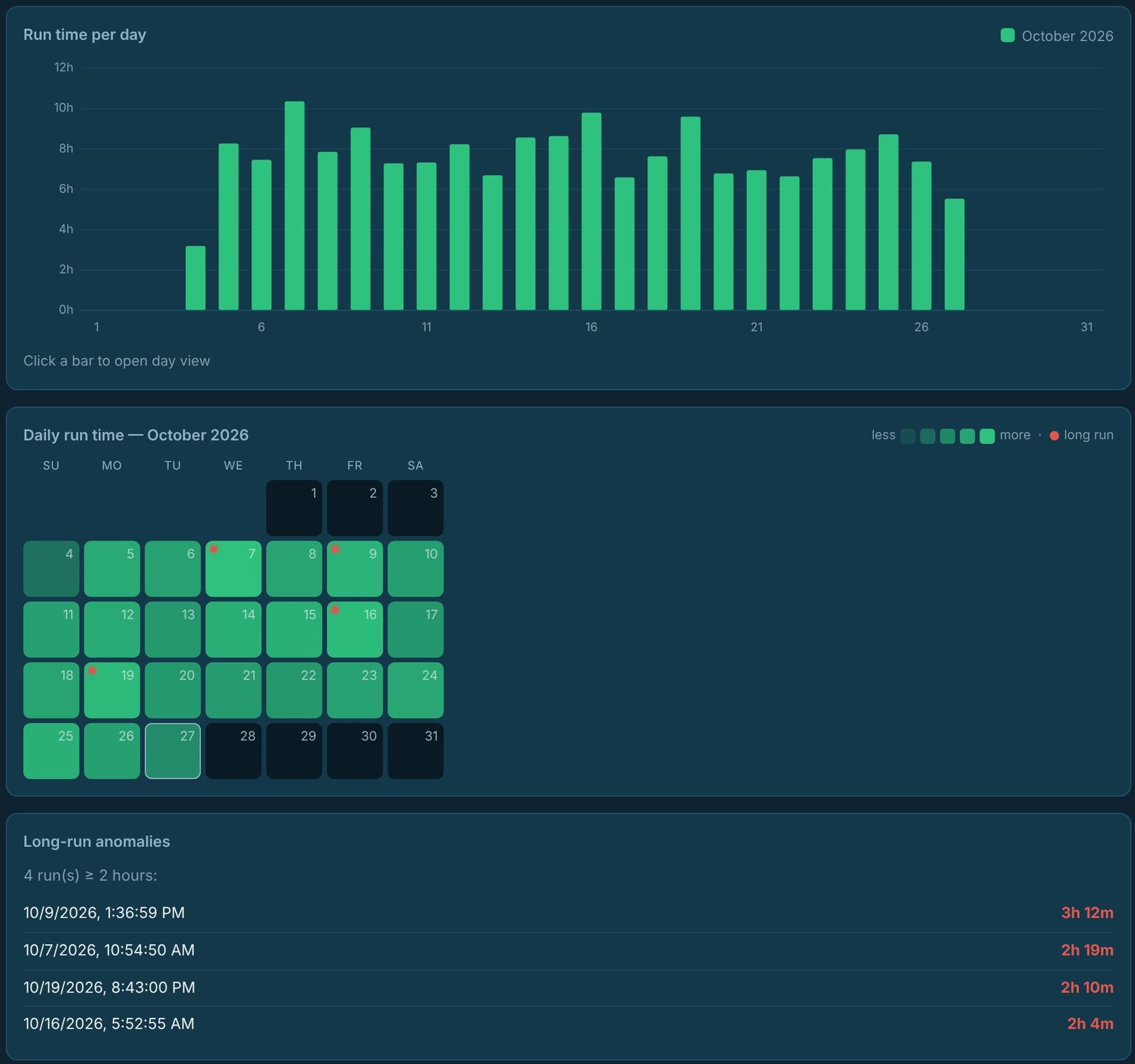Open calendar day 20 cell
The height and width of the screenshot is (1064, 1135).
(172, 690)
